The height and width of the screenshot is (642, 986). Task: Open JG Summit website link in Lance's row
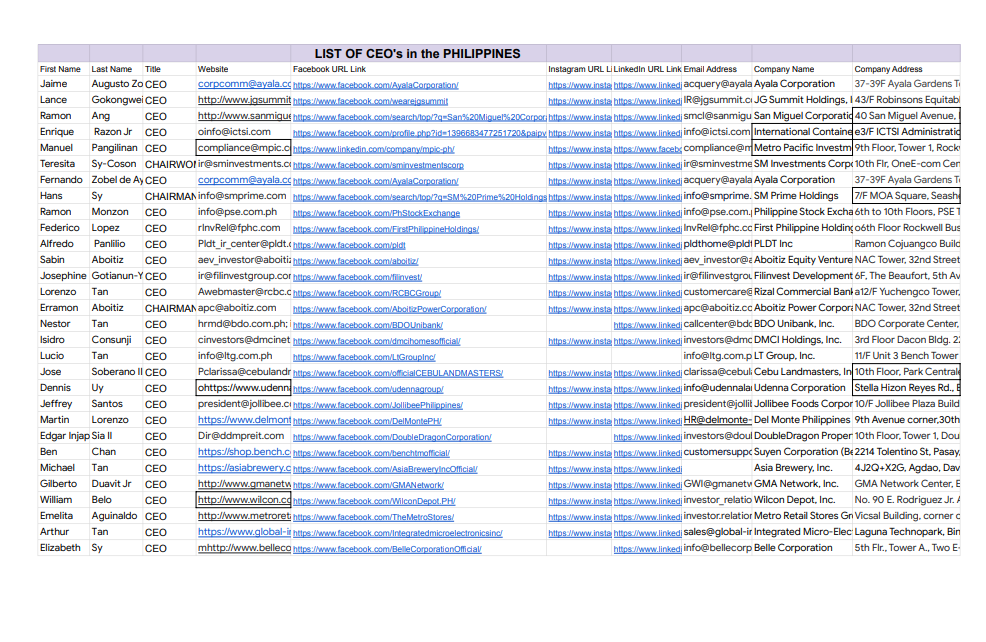tap(244, 99)
